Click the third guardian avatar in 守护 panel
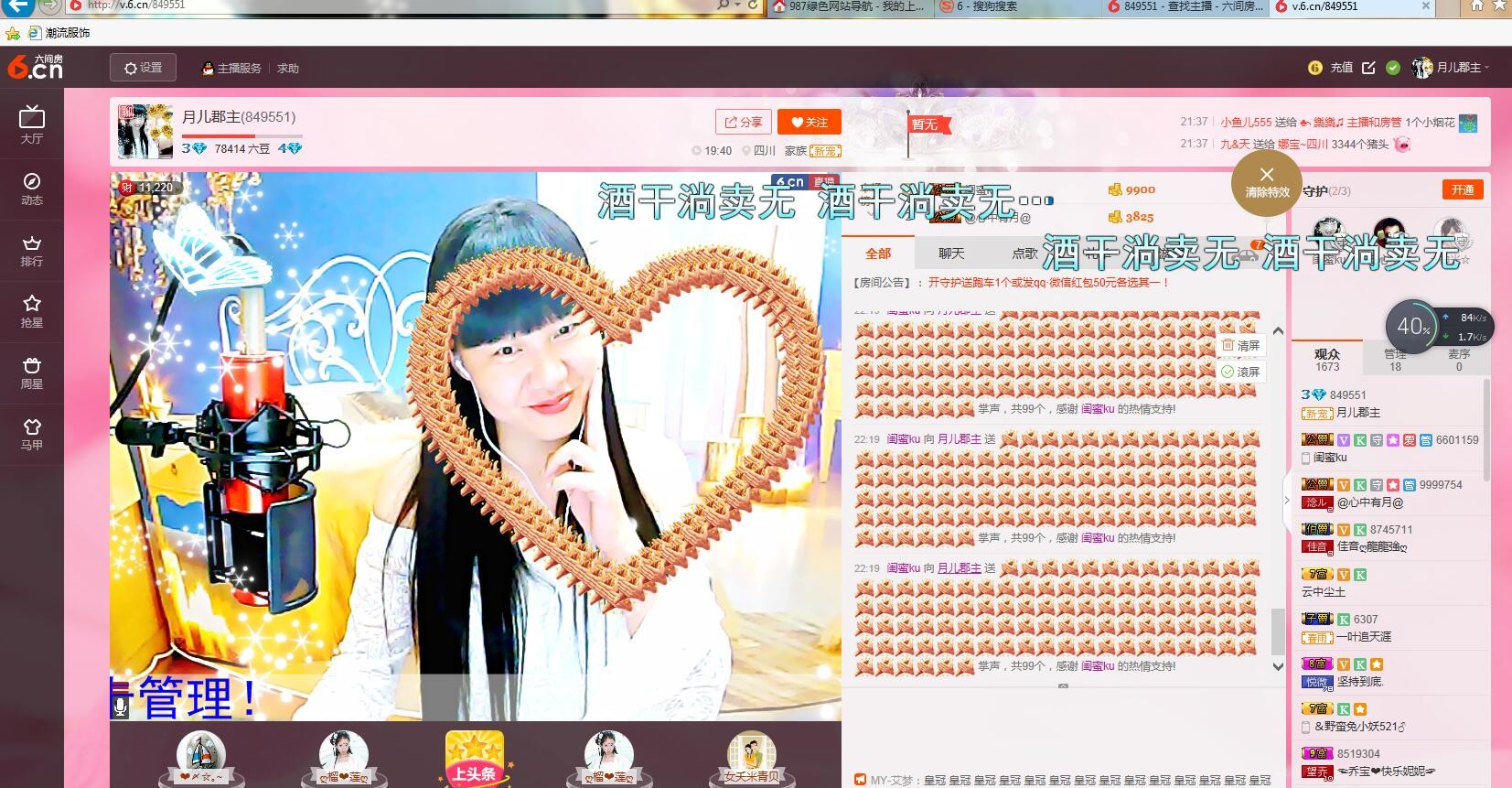 pos(1450,233)
